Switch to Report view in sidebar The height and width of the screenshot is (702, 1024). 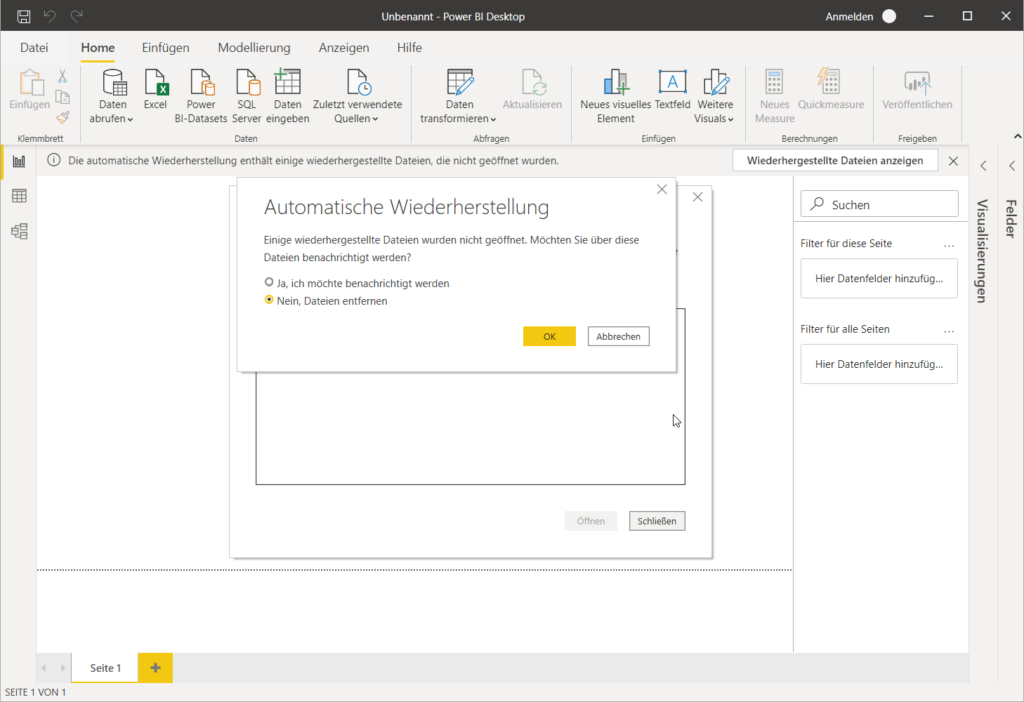pos(20,161)
